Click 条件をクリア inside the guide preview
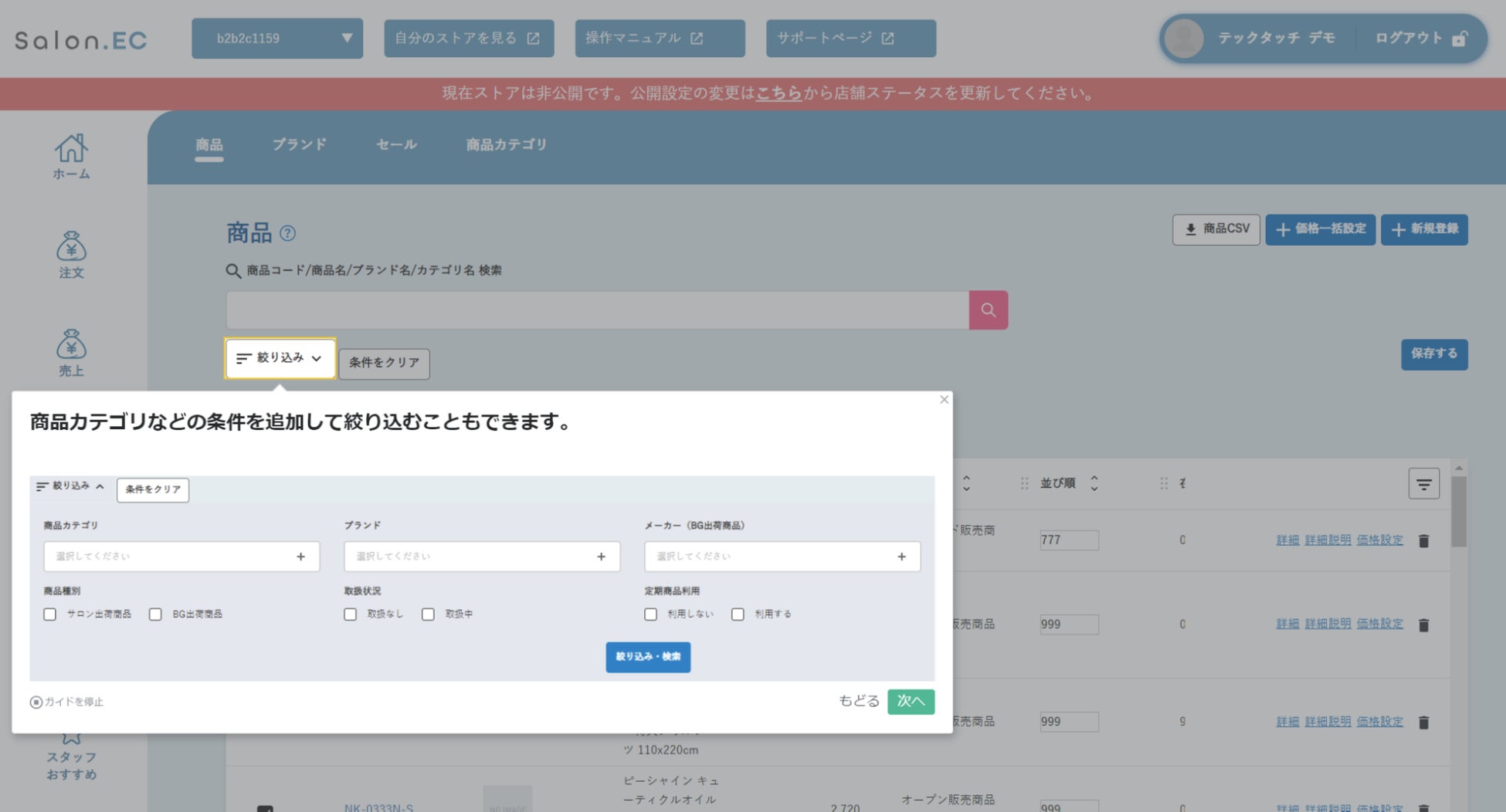This screenshot has width=1506, height=812. click(x=153, y=489)
